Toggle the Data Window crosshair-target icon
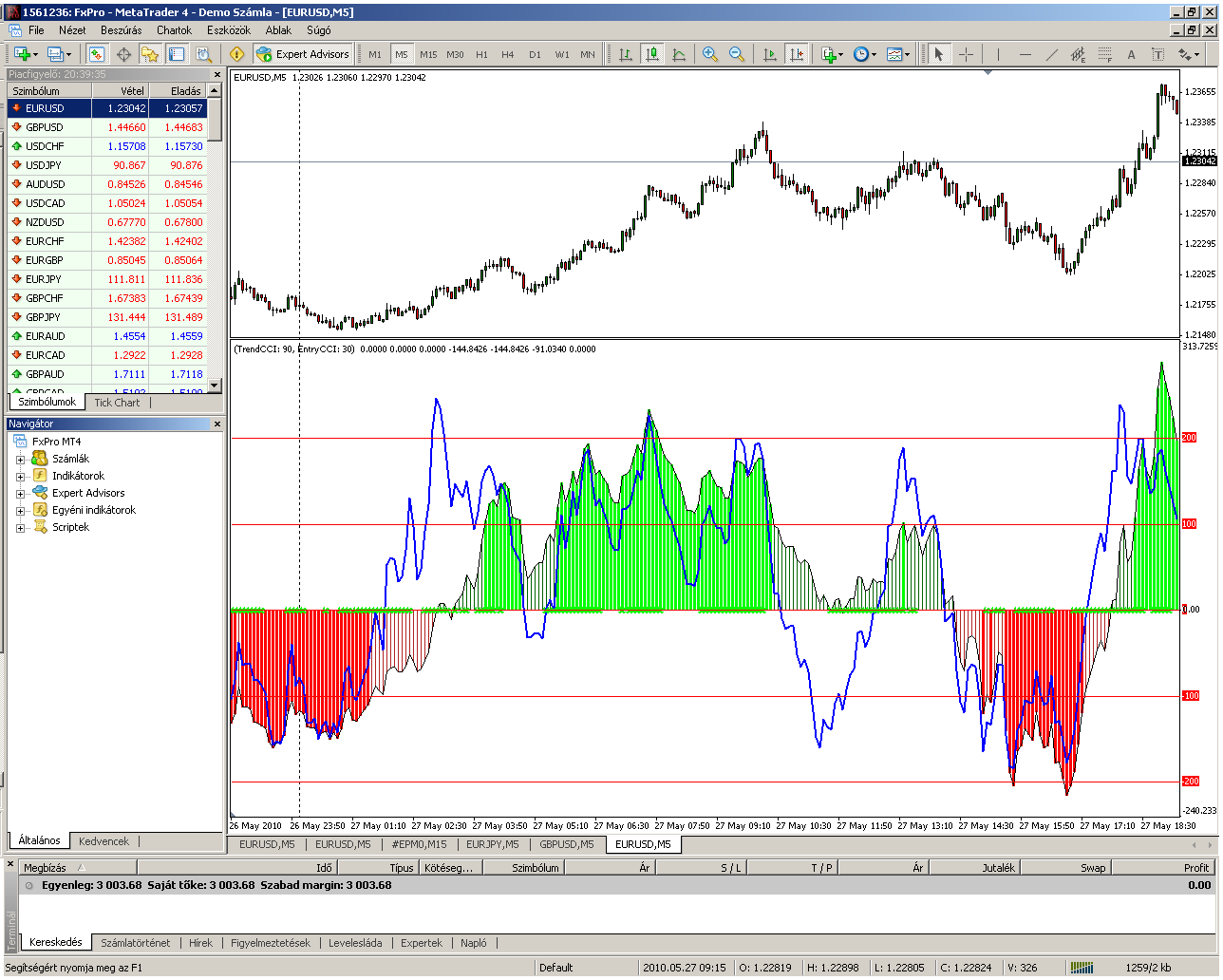Viewport: 1223px width, 980px height. tap(123, 54)
